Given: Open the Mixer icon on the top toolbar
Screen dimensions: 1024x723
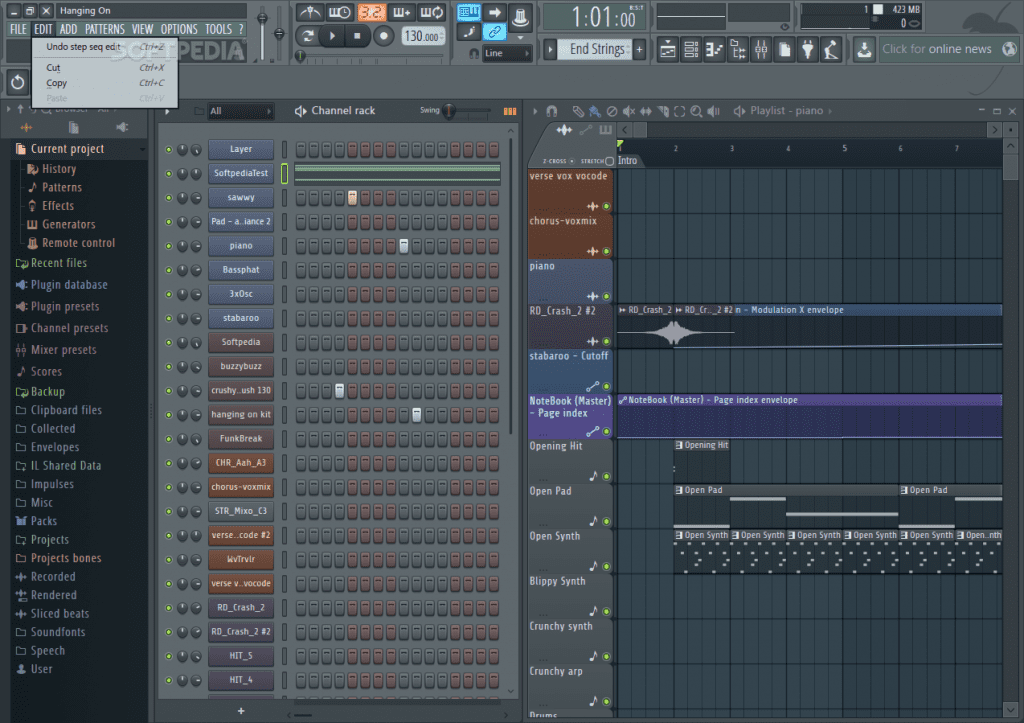Looking at the screenshot, I should pyautogui.click(x=761, y=48).
